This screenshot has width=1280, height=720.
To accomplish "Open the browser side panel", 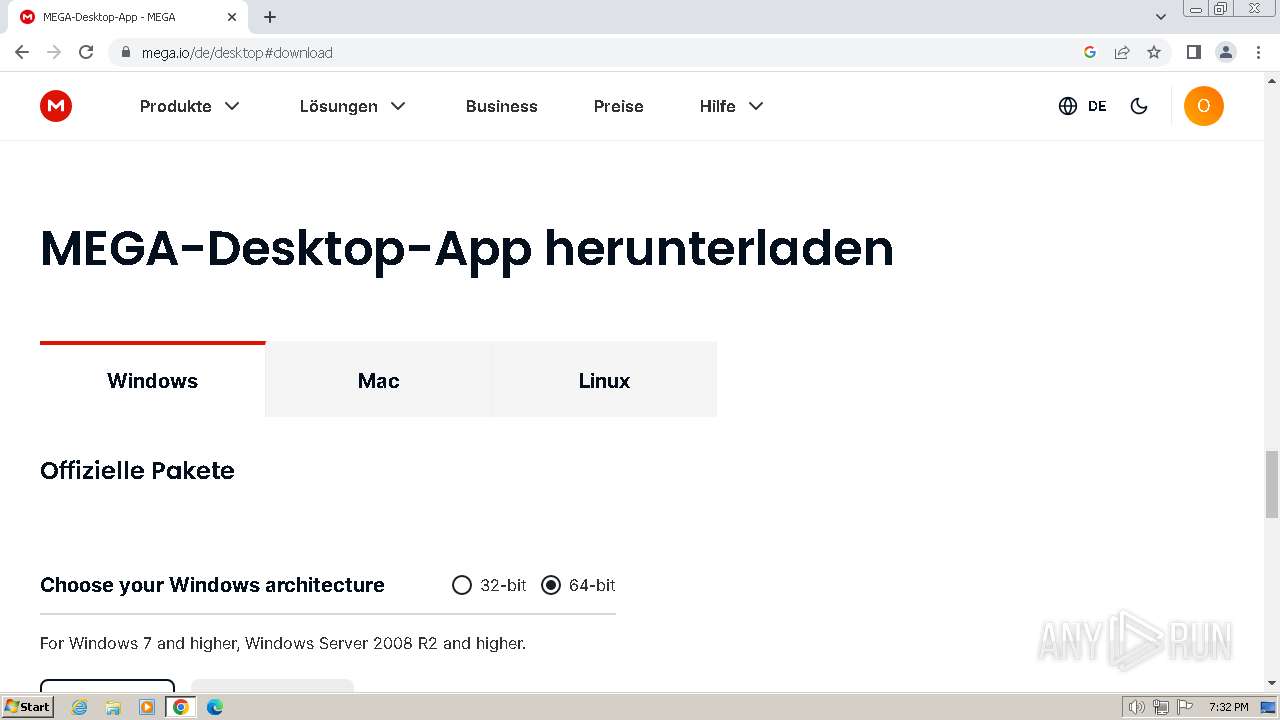I will pyautogui.click(x=1193, y=52).
